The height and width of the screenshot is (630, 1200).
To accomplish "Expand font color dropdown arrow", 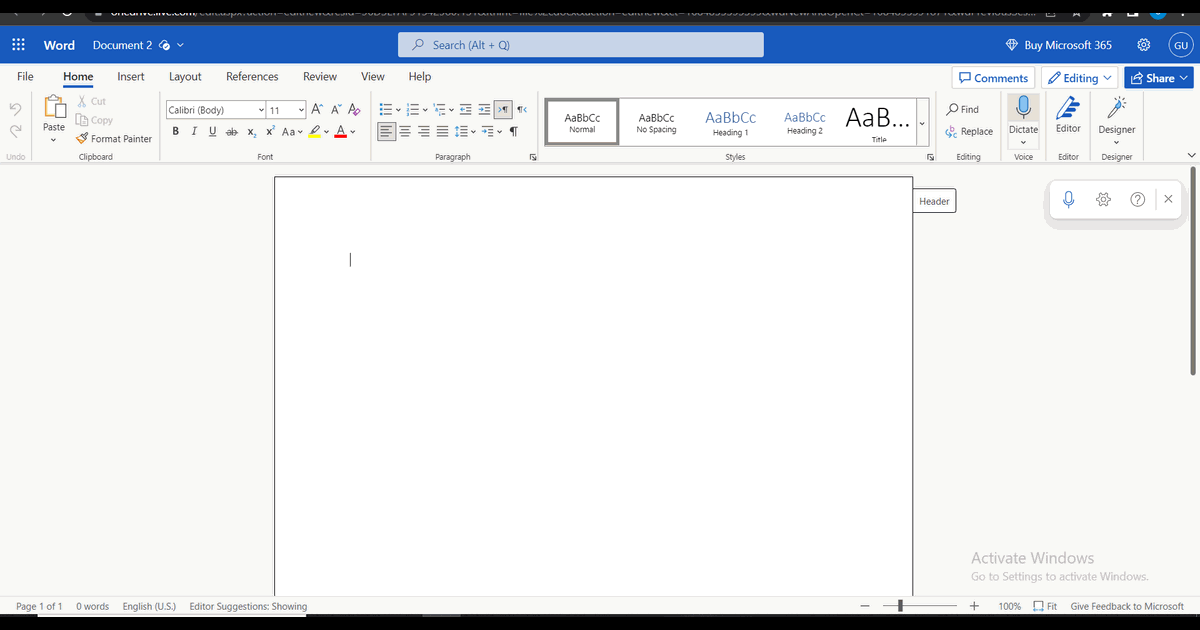I will [x=352, y=131].
